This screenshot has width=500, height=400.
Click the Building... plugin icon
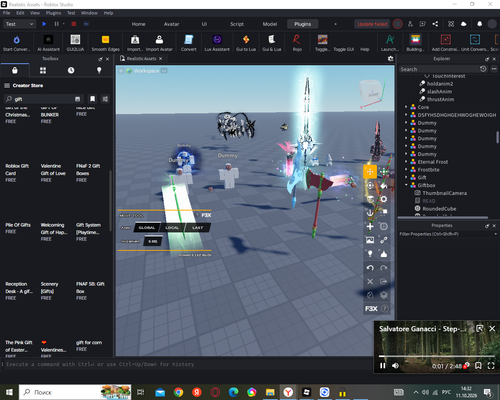415,43
